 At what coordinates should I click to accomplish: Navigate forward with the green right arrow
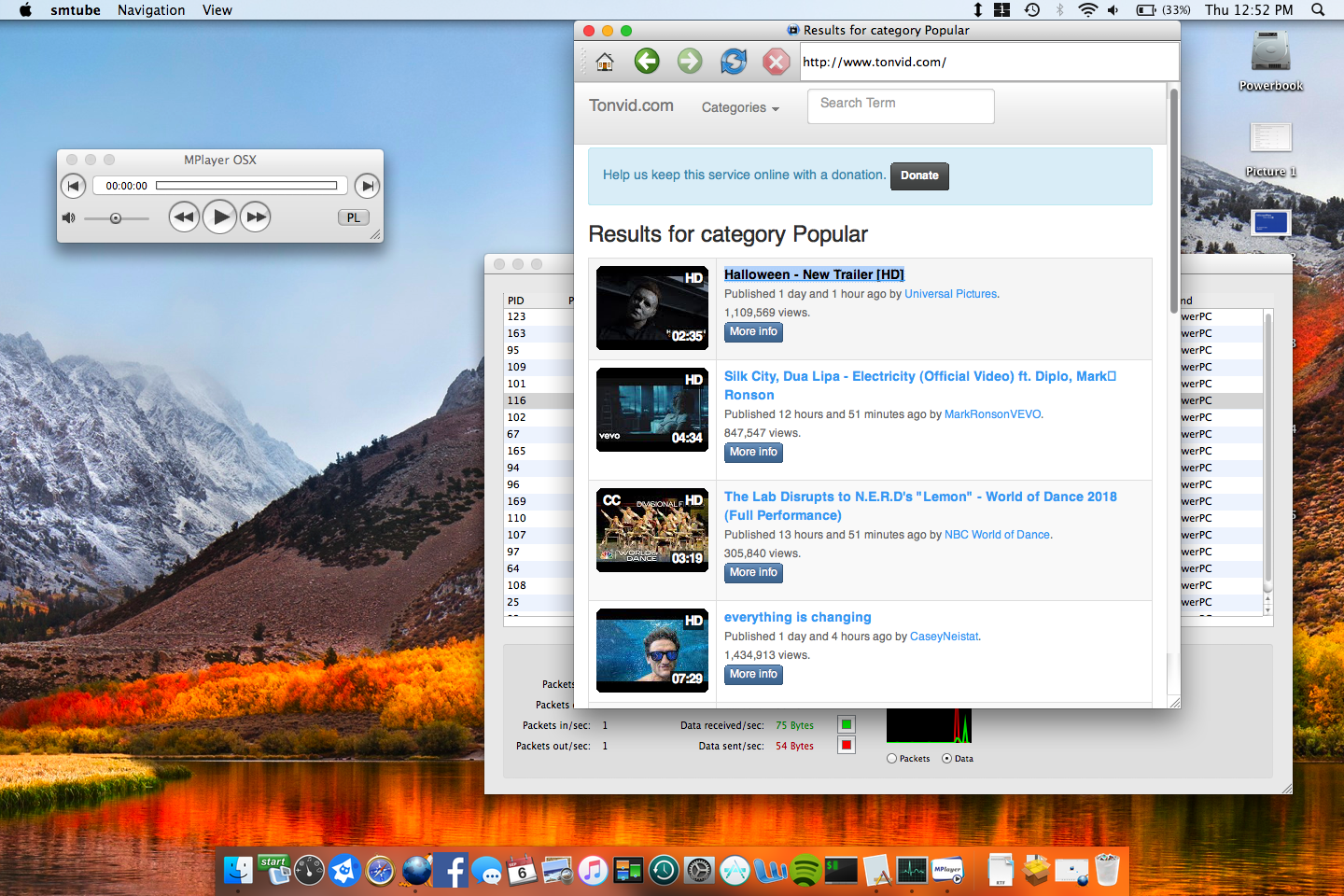pyautogui.click(x=690, y=62)
